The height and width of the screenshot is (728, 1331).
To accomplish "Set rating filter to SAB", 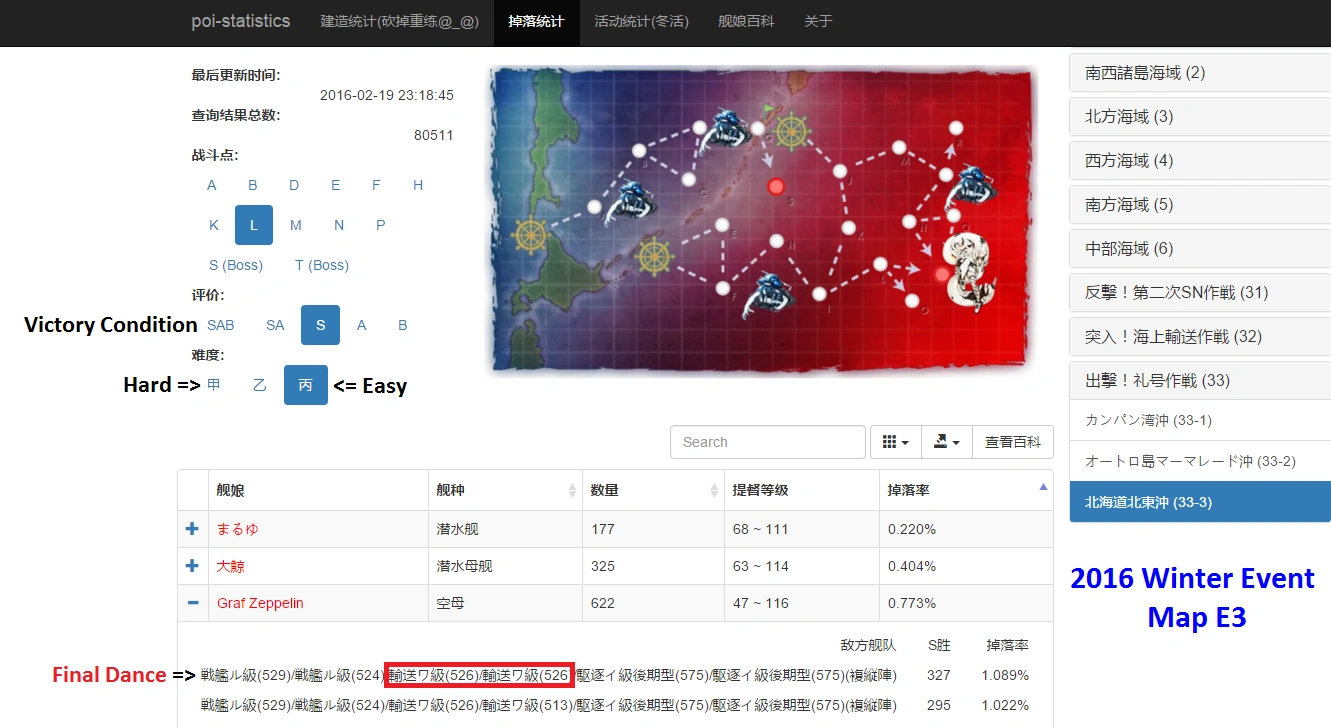I will pyautogui.click(x=221, y=325).
